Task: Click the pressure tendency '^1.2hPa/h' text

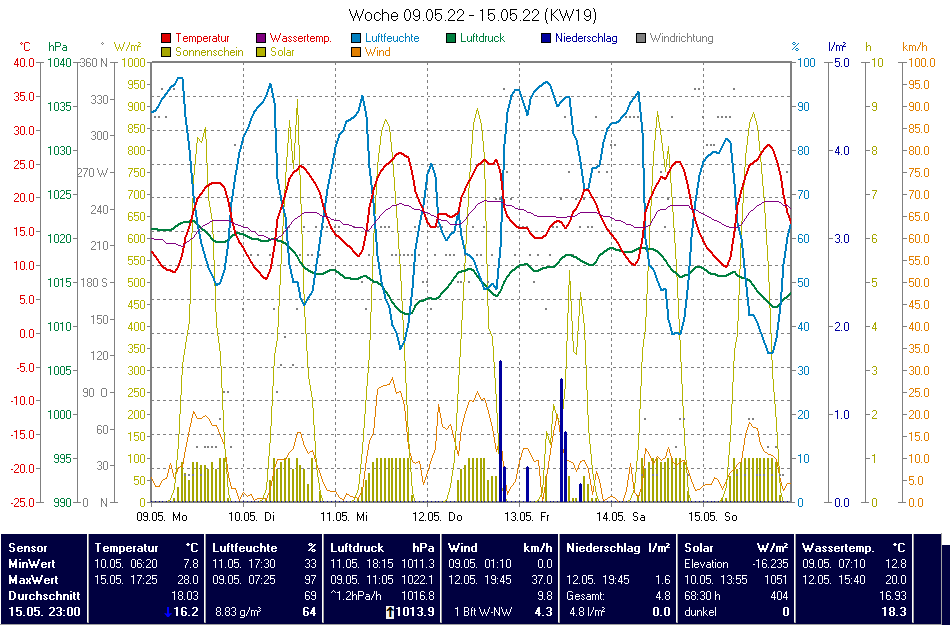Action: pos(356,596)
